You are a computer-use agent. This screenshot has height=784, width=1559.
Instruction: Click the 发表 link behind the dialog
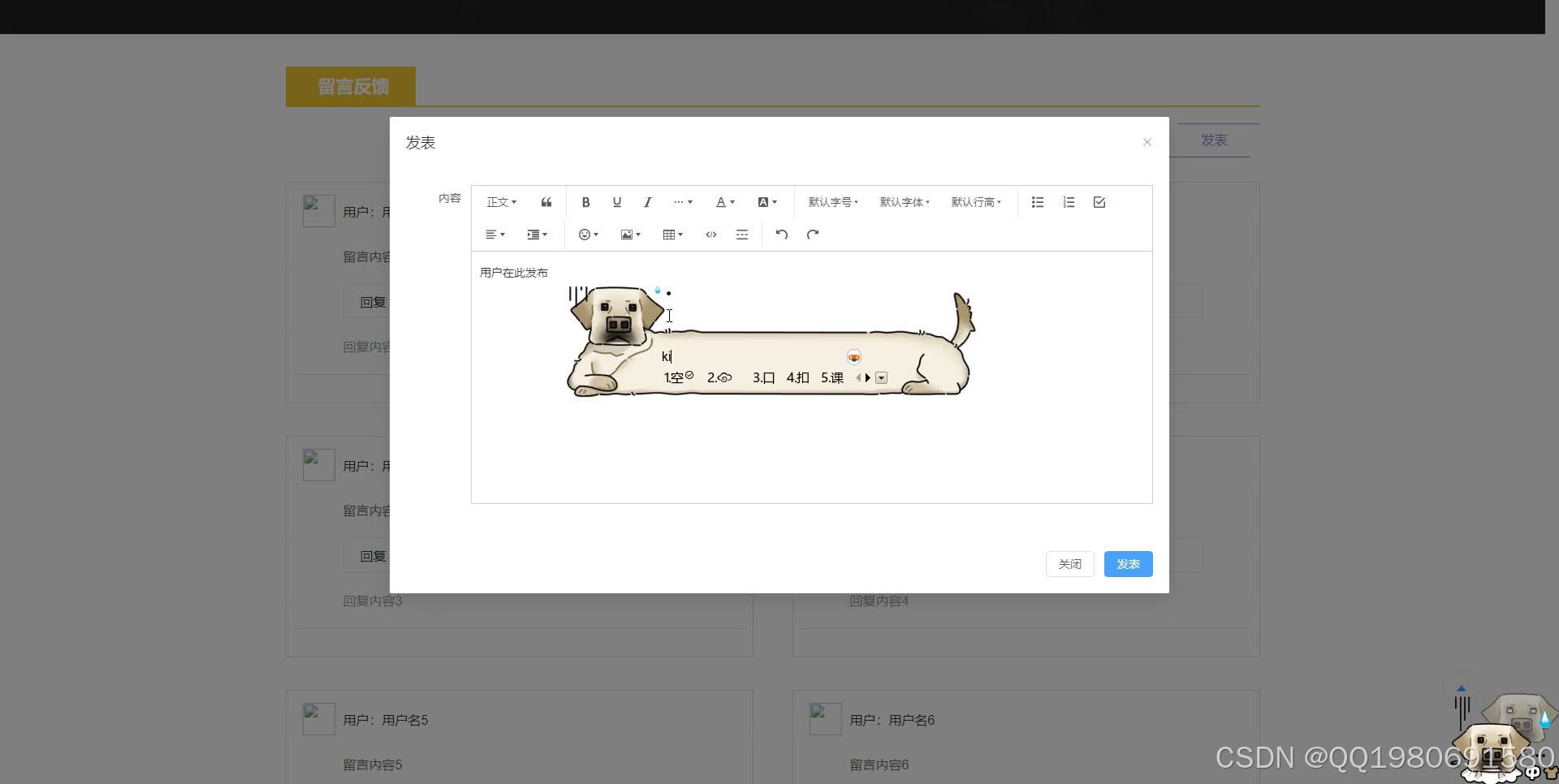point(1214,140)
